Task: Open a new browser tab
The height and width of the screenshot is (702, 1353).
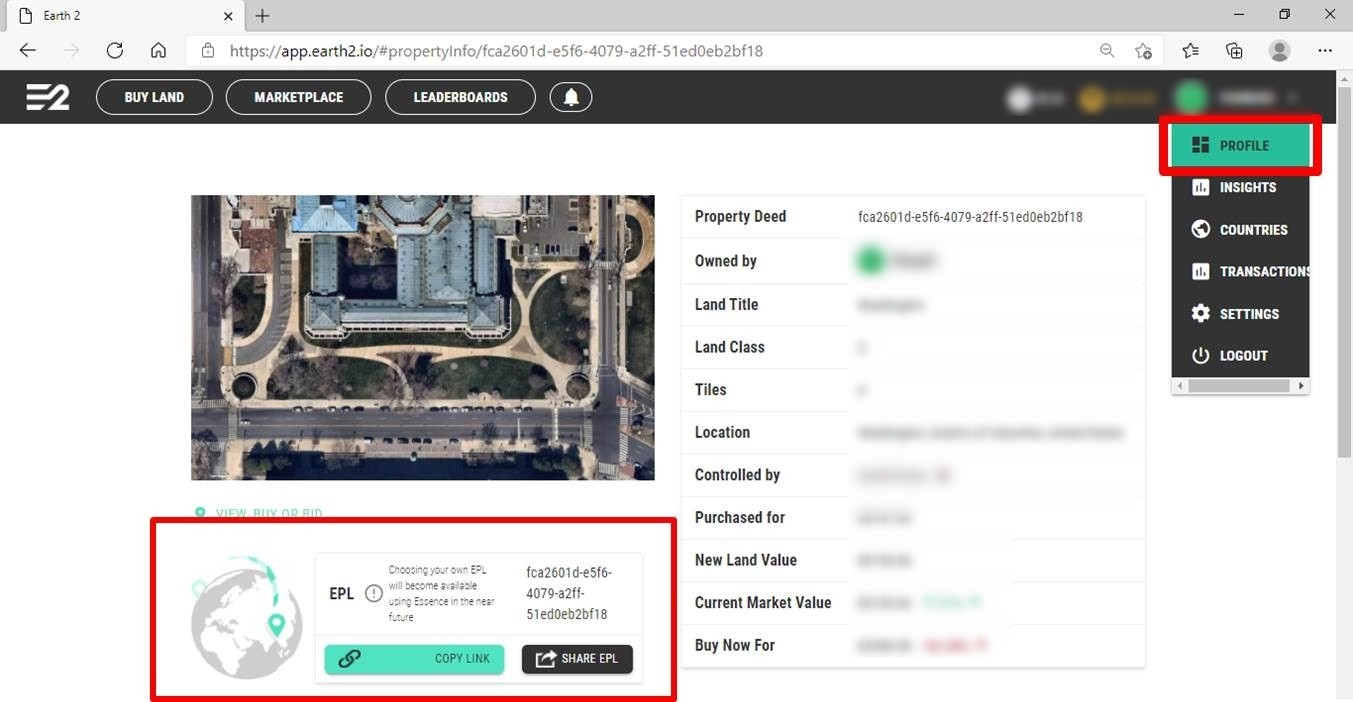Action: (262, 16)
